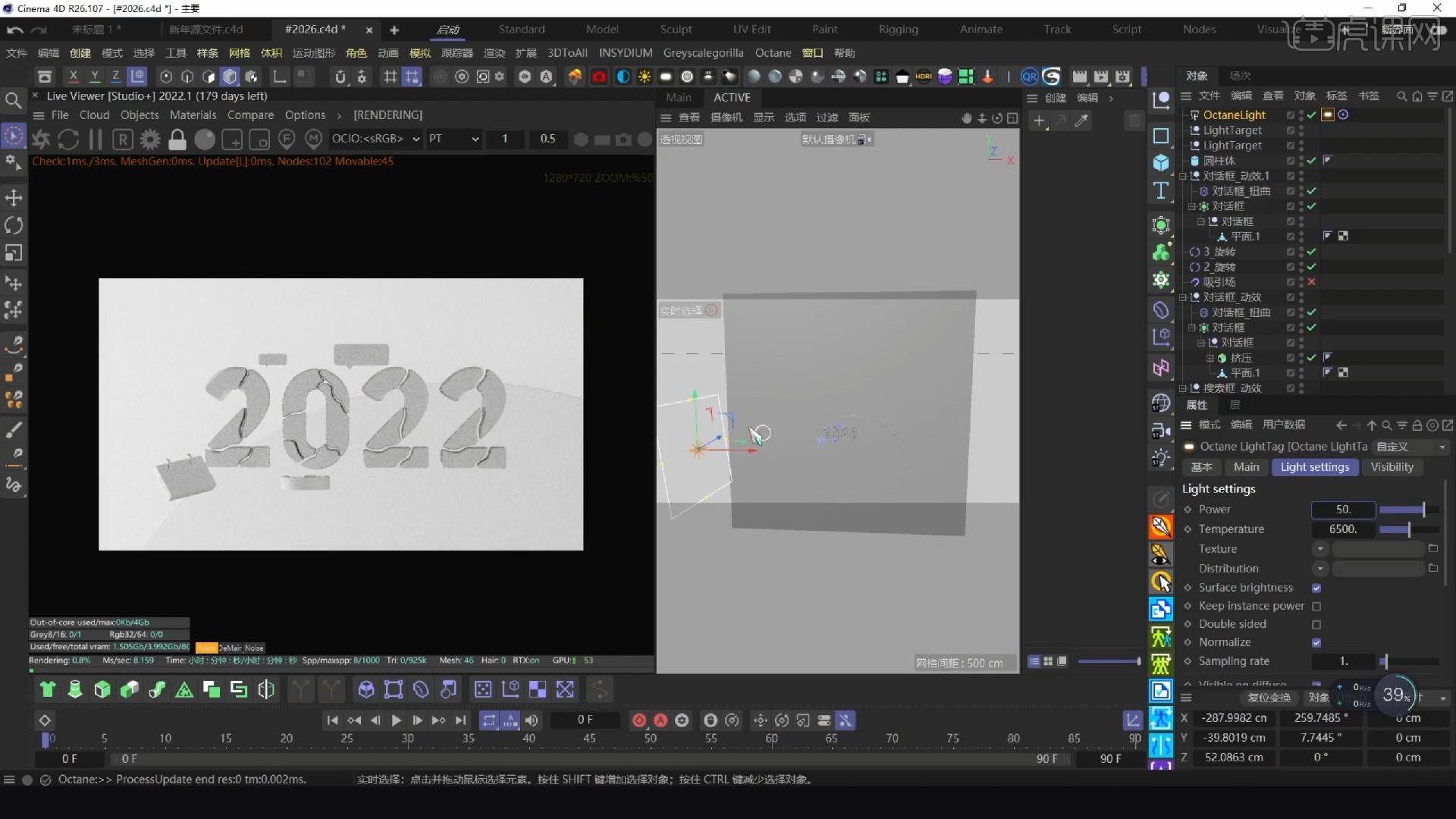Switch to the 基本 tab
Viewport: 1456px width, 819px height.
[x=1201, y=467]
